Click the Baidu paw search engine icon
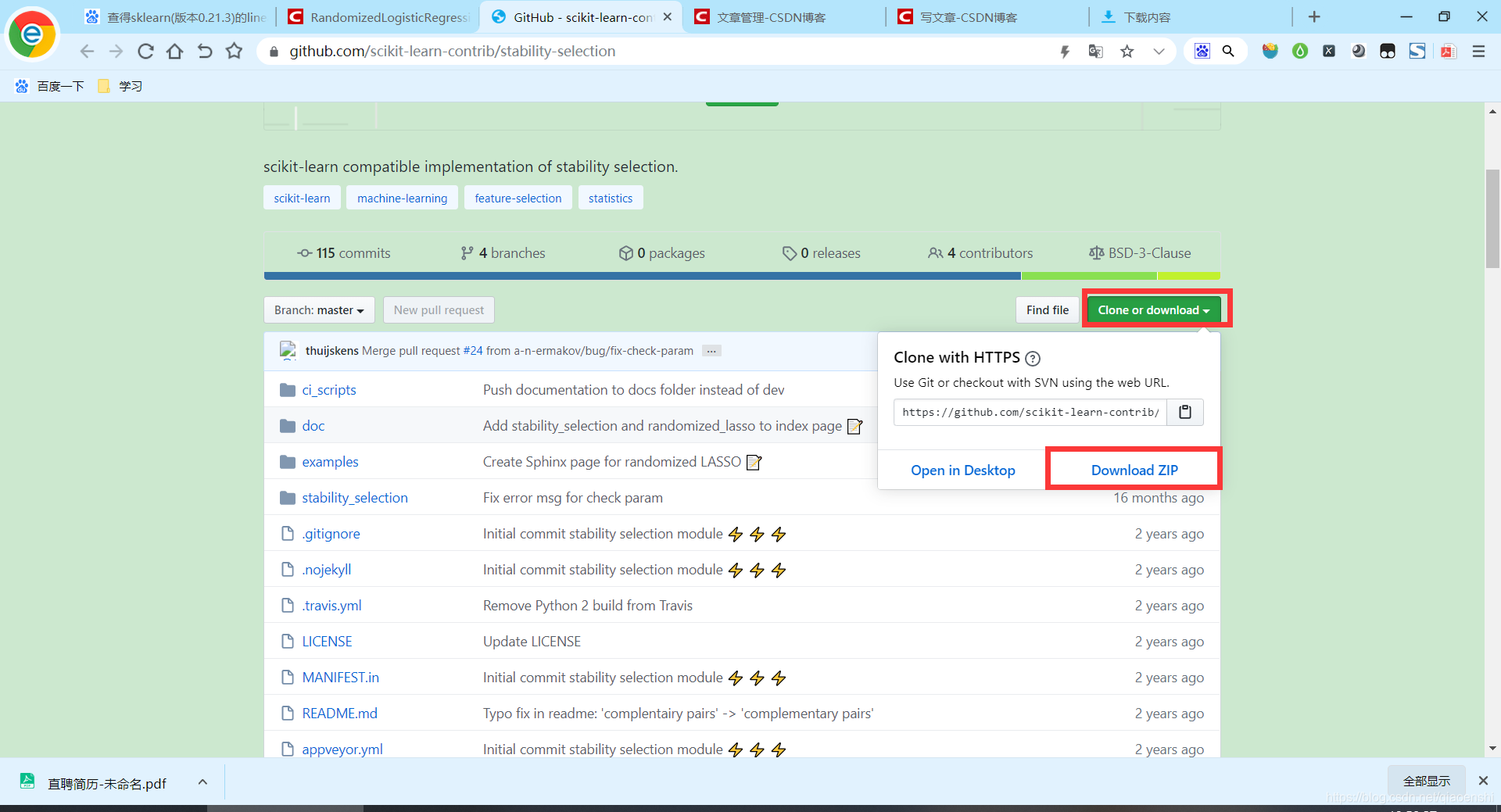The height and width of the screenshot is (812, 1501). (x=1202, y=52)
